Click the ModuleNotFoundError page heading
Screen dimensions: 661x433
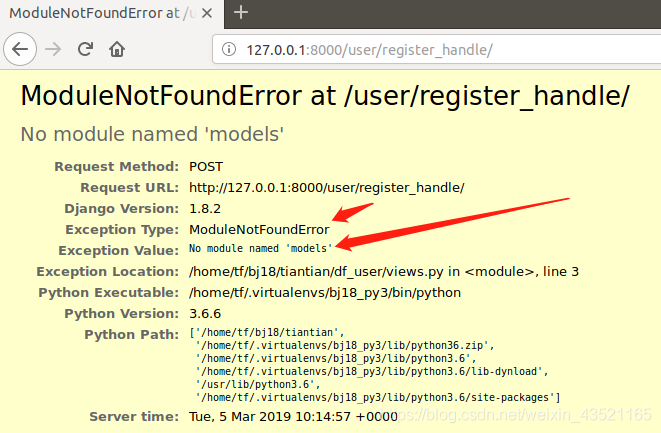tap(325, 96)
